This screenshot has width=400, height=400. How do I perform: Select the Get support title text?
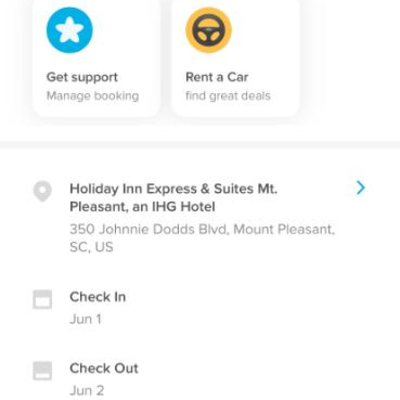(x=82, y=77)
